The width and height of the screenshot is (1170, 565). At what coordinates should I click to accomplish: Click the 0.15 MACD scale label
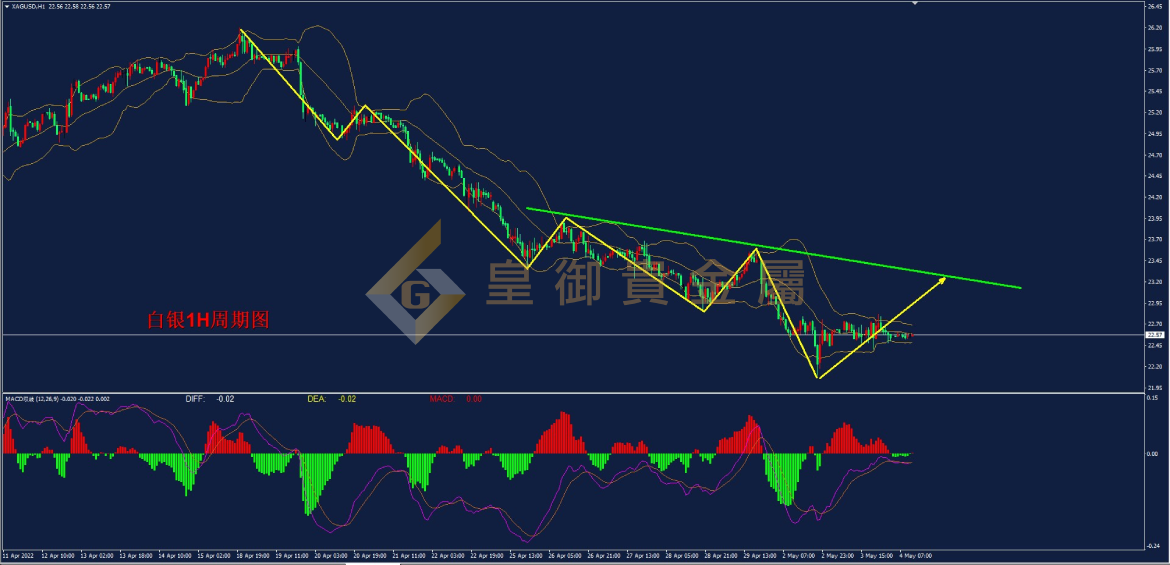tap(1154, 397)
